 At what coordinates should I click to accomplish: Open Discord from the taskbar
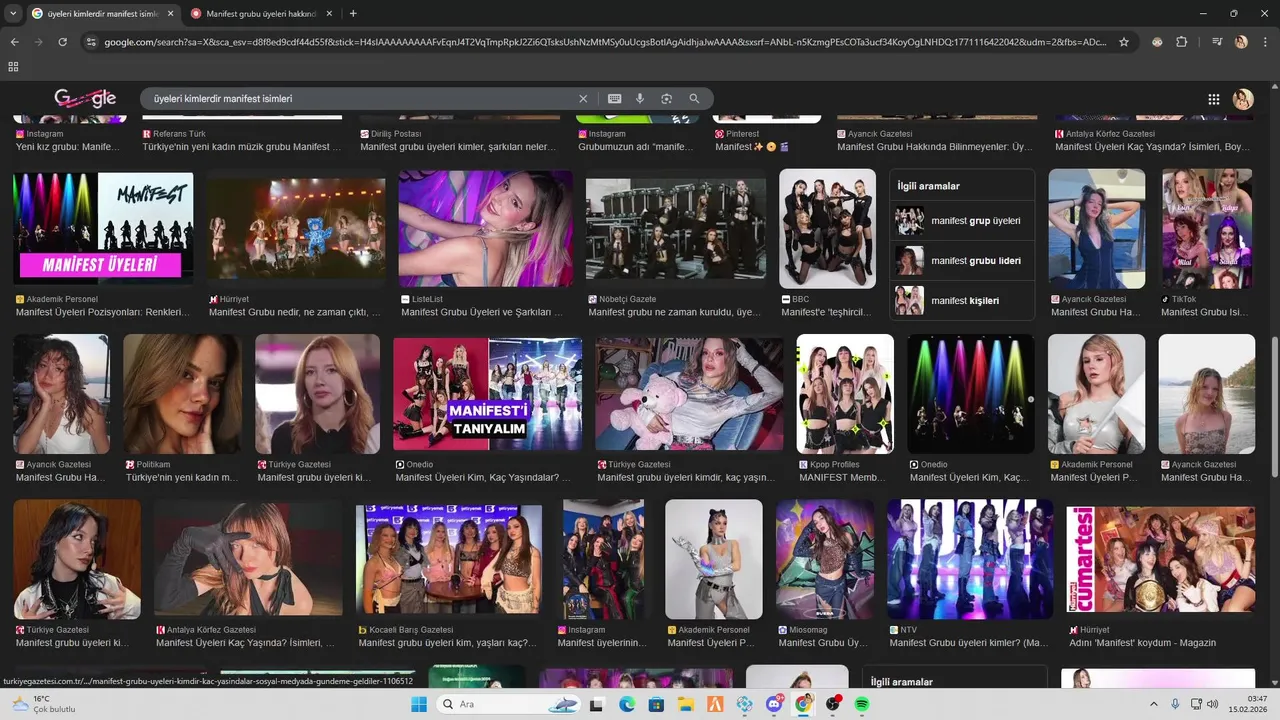click(774, 704)
